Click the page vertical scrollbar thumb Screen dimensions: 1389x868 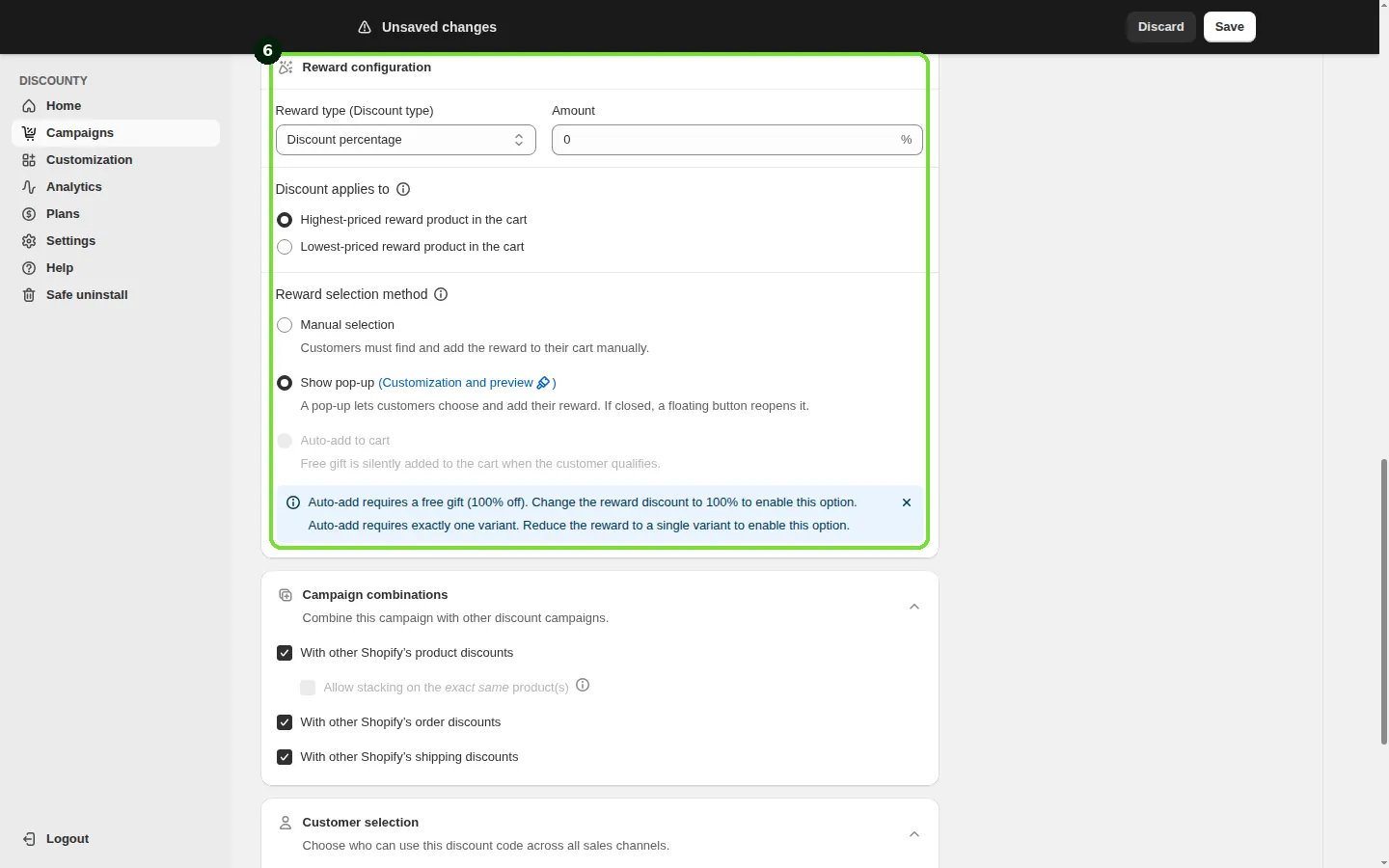coord(1384,602)
